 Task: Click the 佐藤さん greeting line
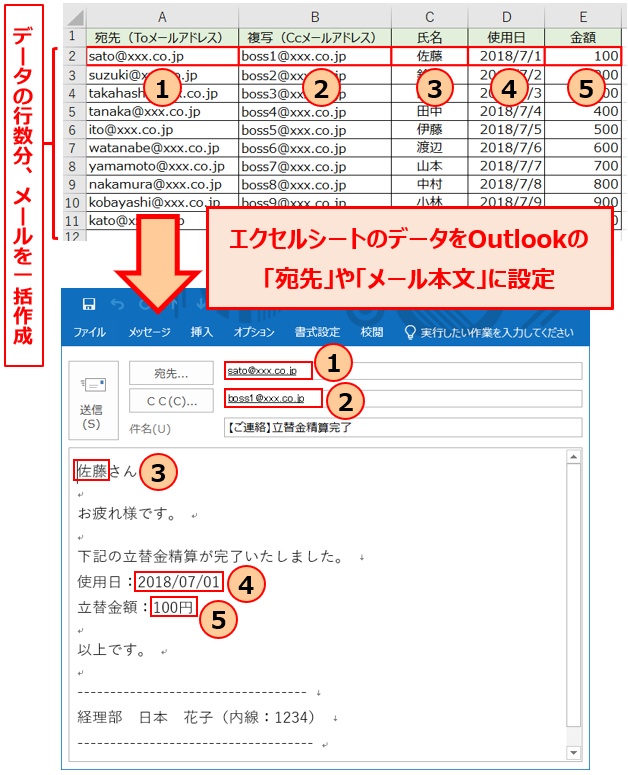pos(107,471)
